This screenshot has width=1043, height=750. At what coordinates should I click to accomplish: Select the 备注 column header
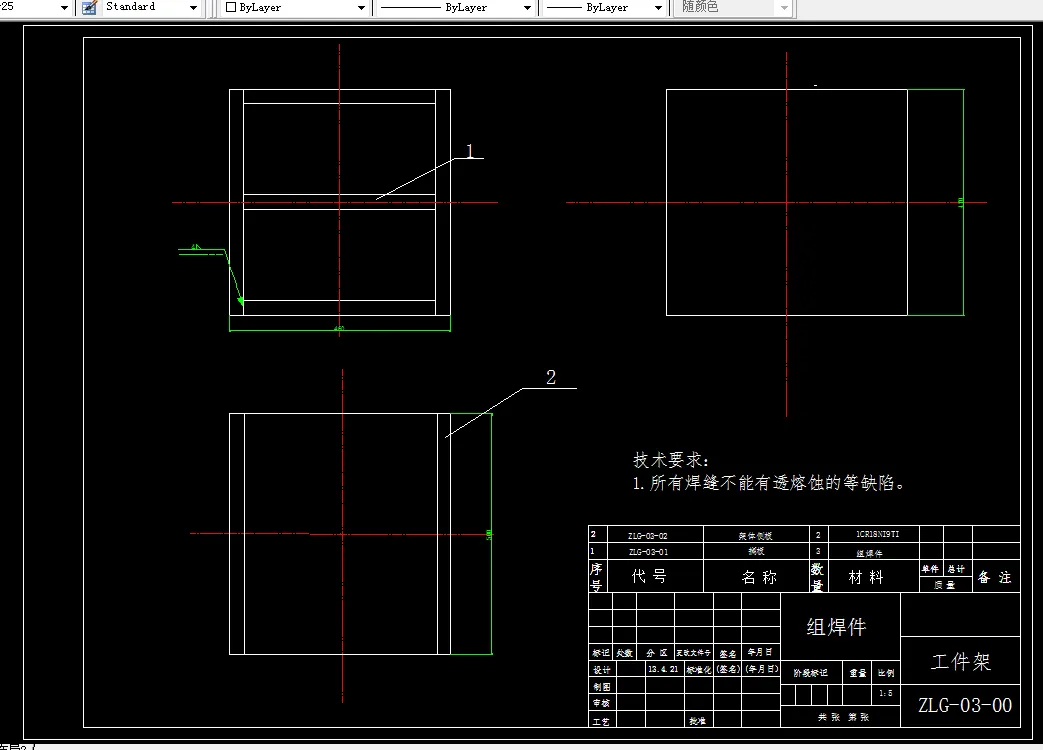click(995, 577)
